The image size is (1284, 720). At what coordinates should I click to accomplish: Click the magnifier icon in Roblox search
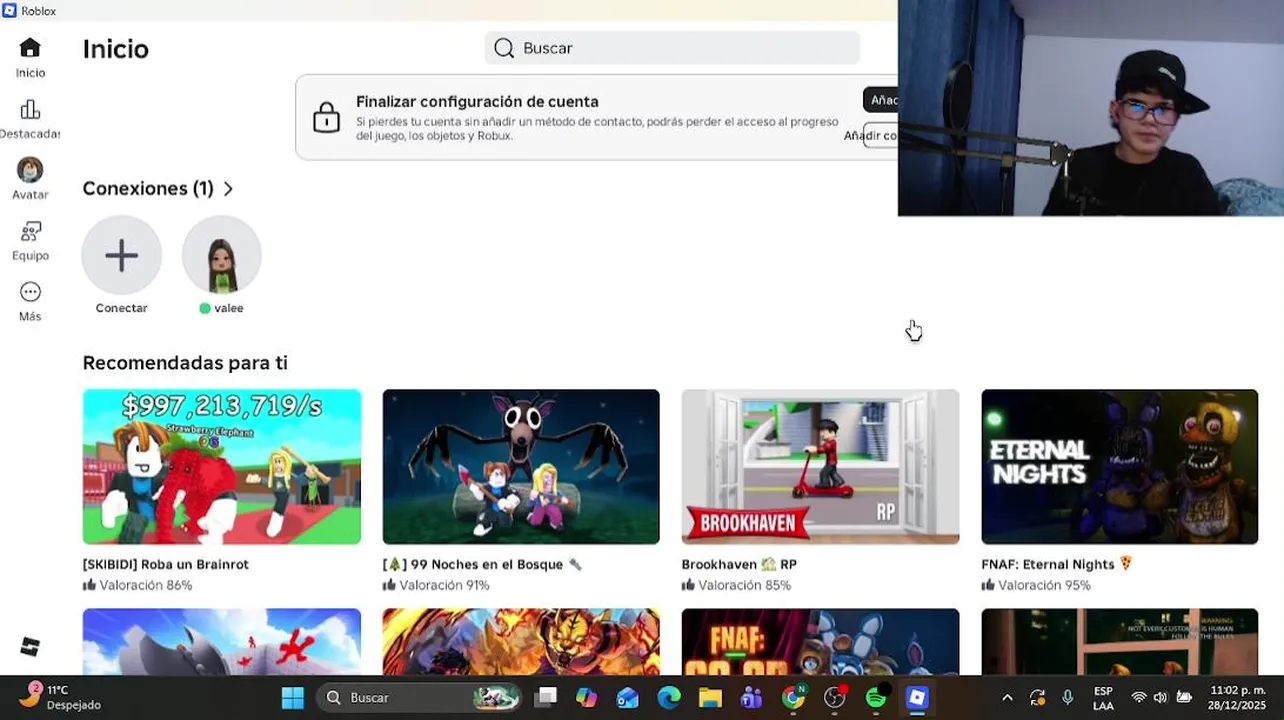click(x=504, y=48)
